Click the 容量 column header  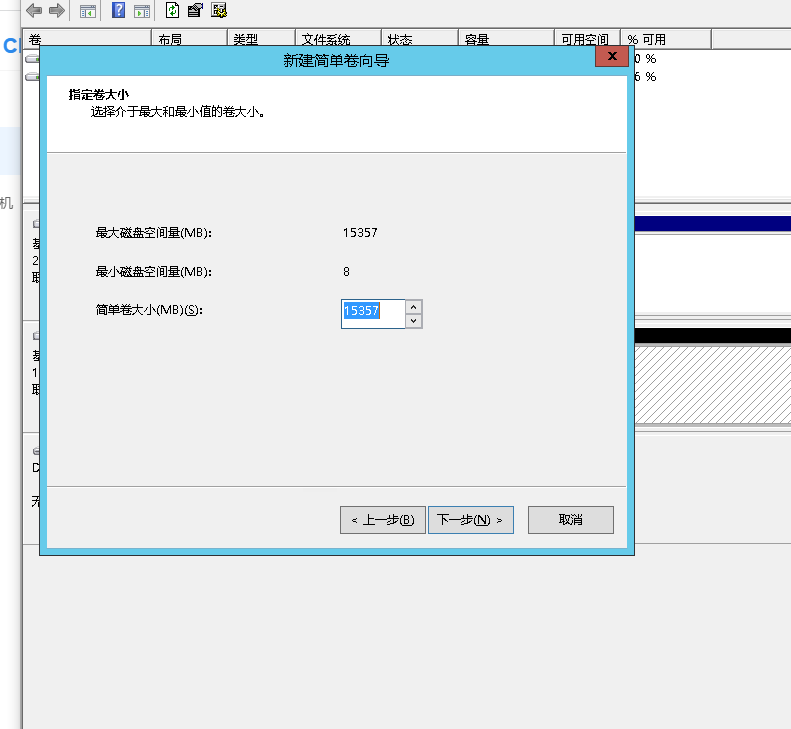(x=505, y=40)
